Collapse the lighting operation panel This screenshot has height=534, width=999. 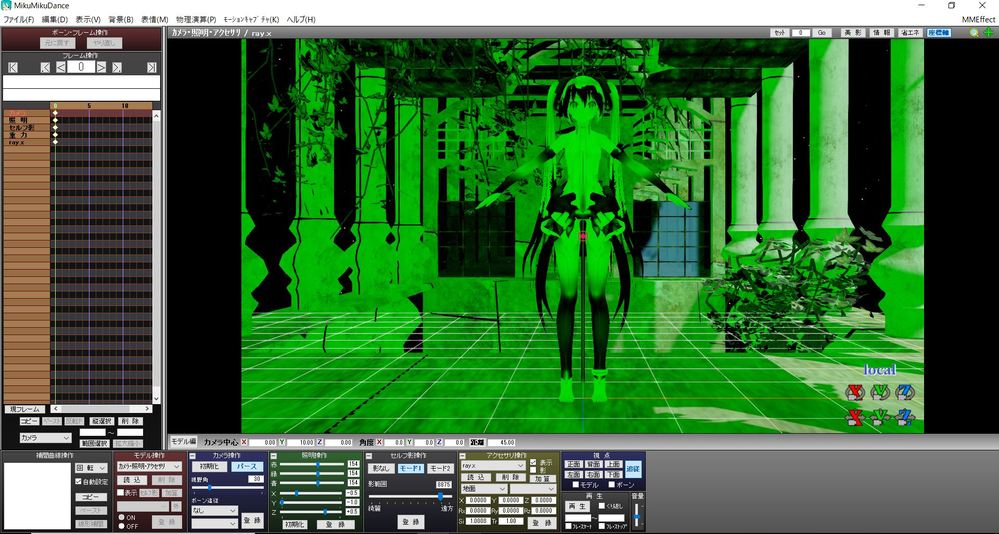pos(273,456)
